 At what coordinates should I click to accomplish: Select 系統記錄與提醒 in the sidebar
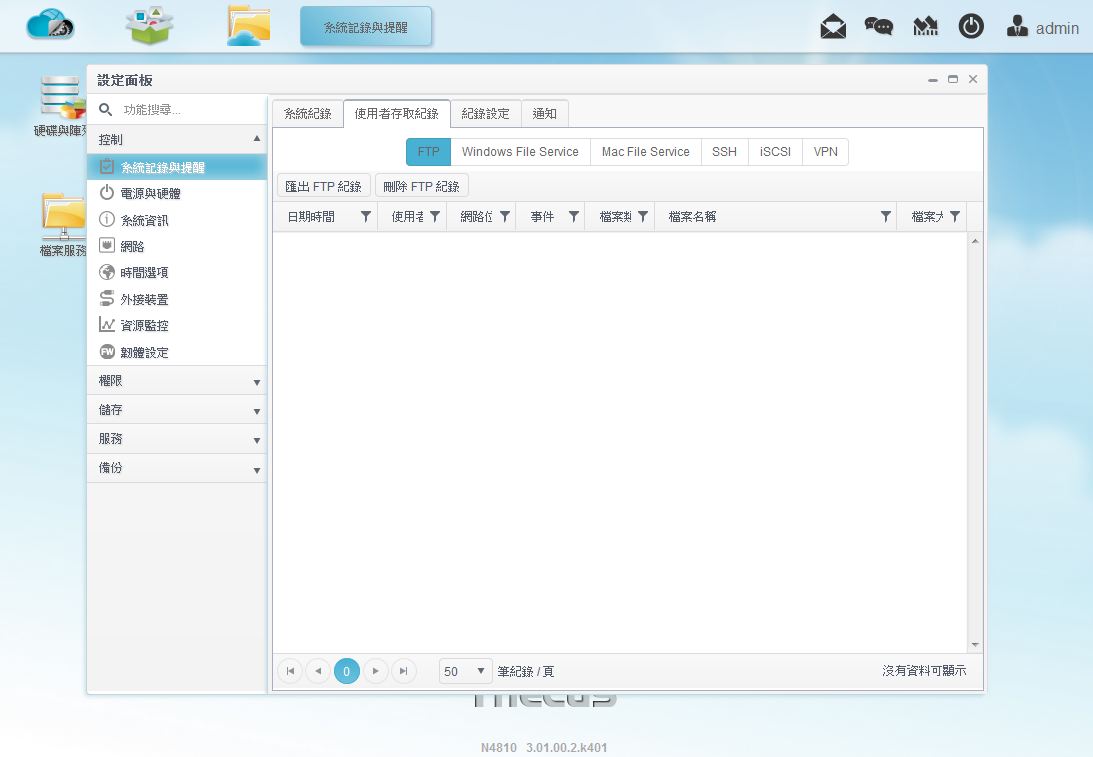point(177,167)
